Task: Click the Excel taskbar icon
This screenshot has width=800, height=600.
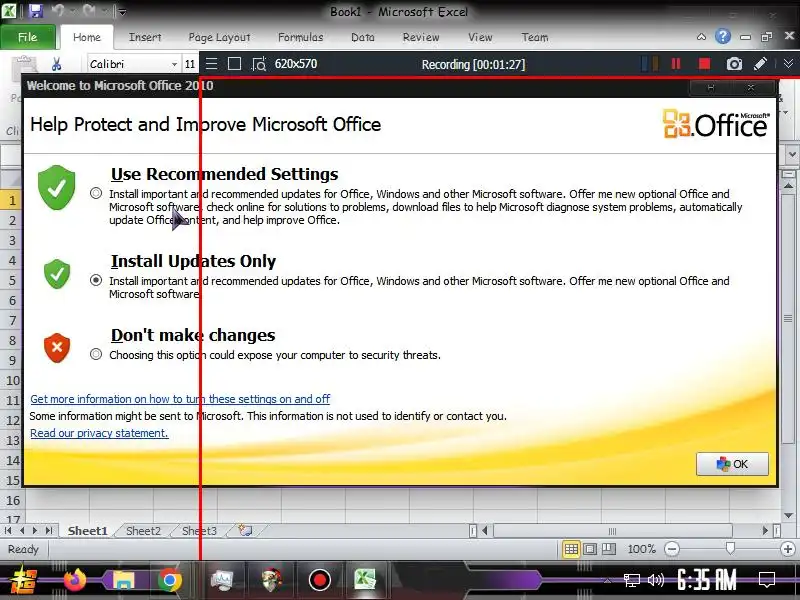Action: tap(365, 580)
